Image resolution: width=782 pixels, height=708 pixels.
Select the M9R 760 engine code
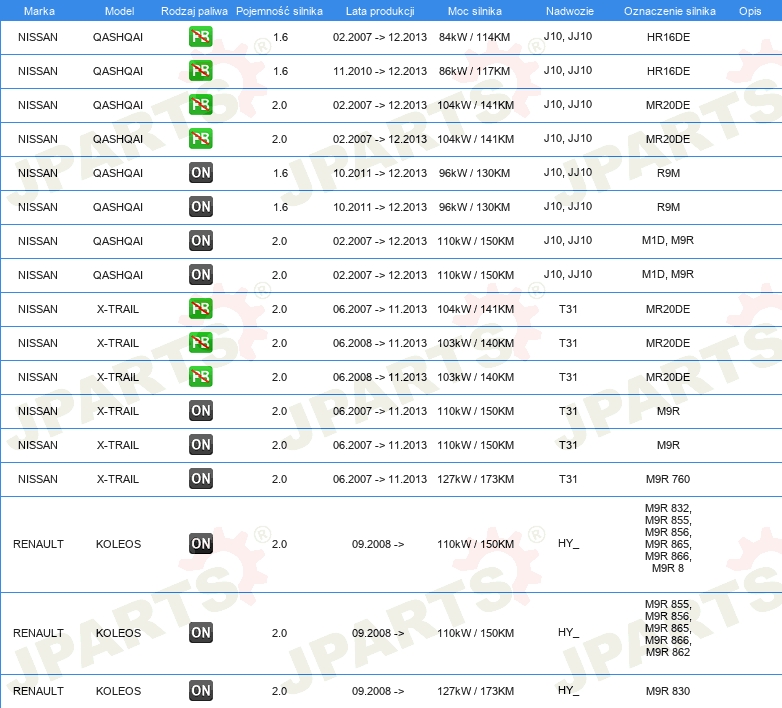click(x=668, y=479)
